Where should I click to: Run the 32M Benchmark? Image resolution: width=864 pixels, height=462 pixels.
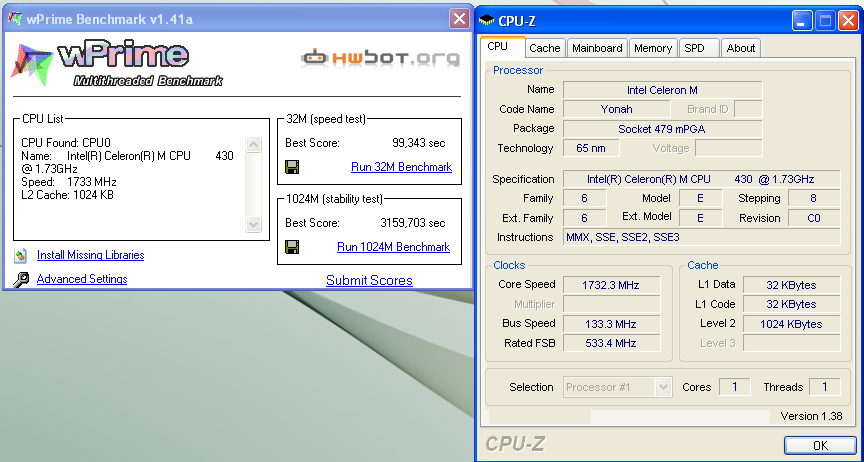click(x=401, y=166)
